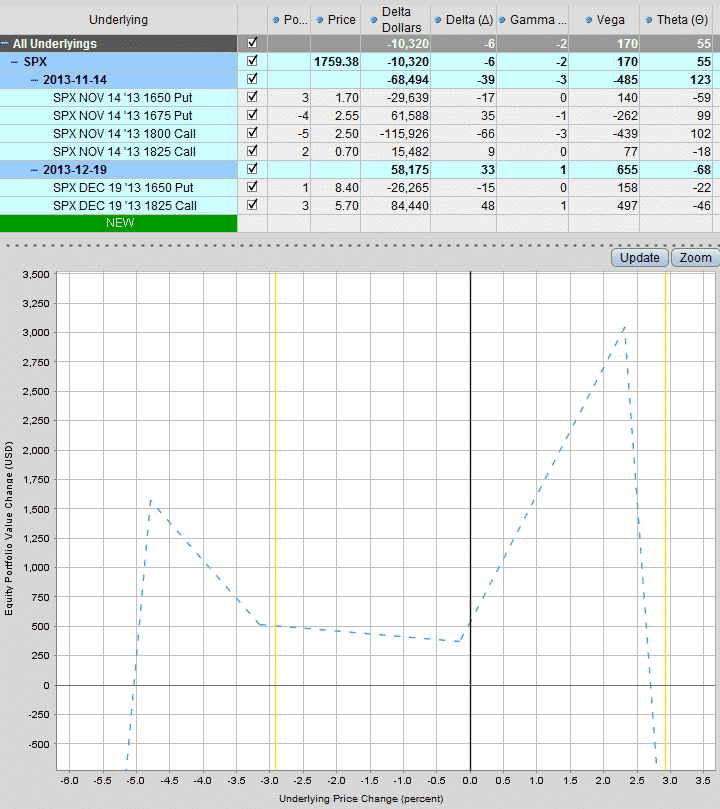Click position cell -4 for 1675 Put
The width and height of the screenshot is (720, 809).
click(x=303, y=116)
